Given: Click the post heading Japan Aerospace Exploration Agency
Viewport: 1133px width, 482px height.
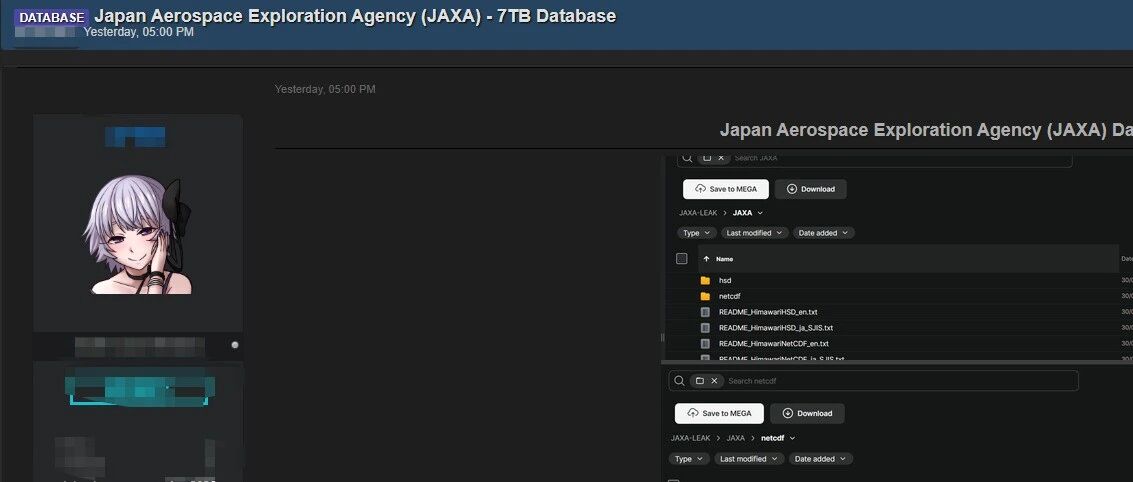Looking at the screenshot, I should (926, 131).
